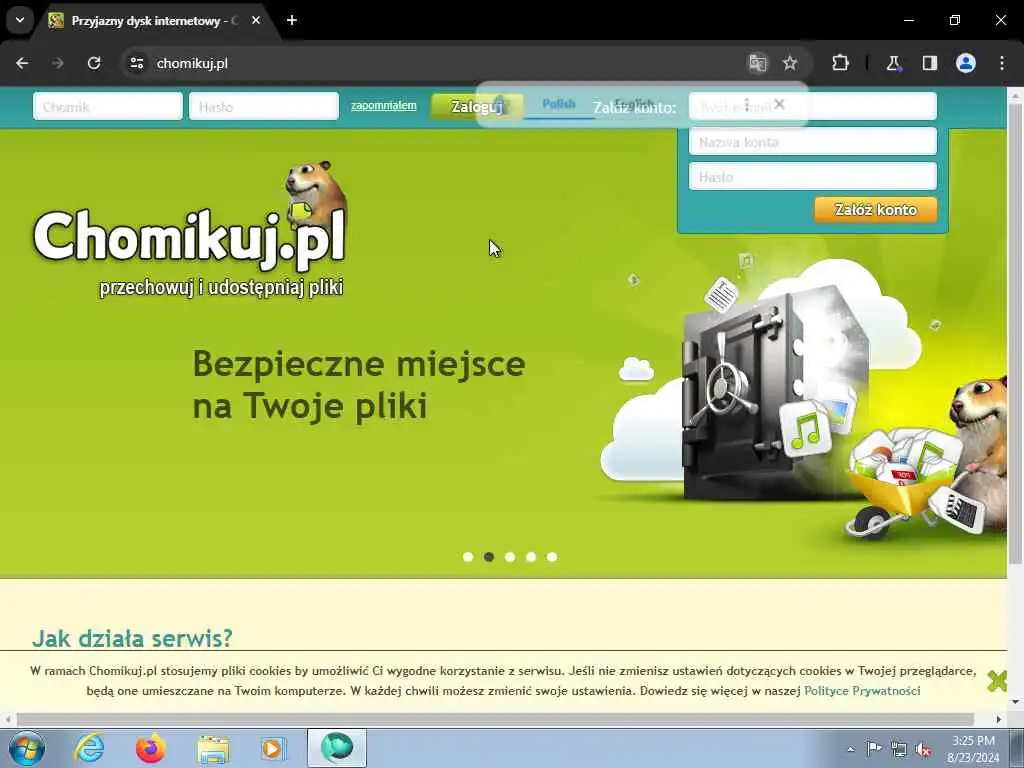Click the horizontal page scrollbar
The width and height of the screenshot is (1024, 768).
tap(495, 719)
